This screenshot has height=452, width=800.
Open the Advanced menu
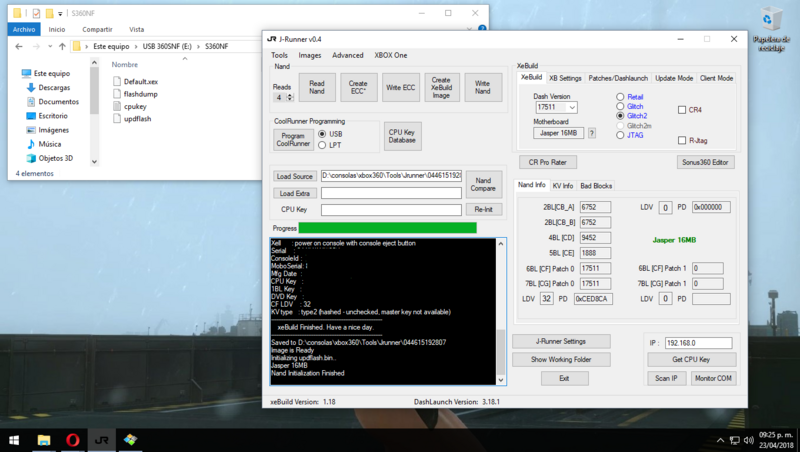point(347,55)
